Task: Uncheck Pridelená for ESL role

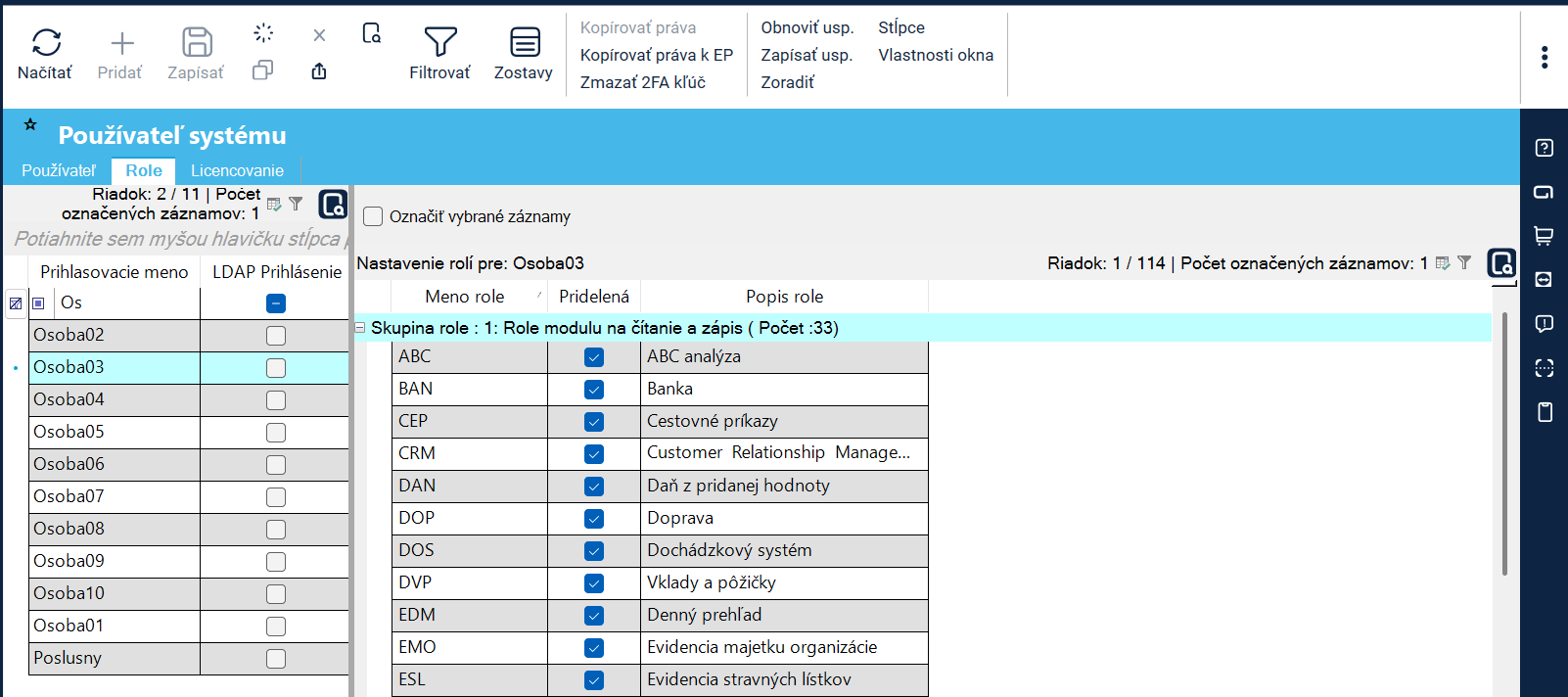Action: coord(594,680)
